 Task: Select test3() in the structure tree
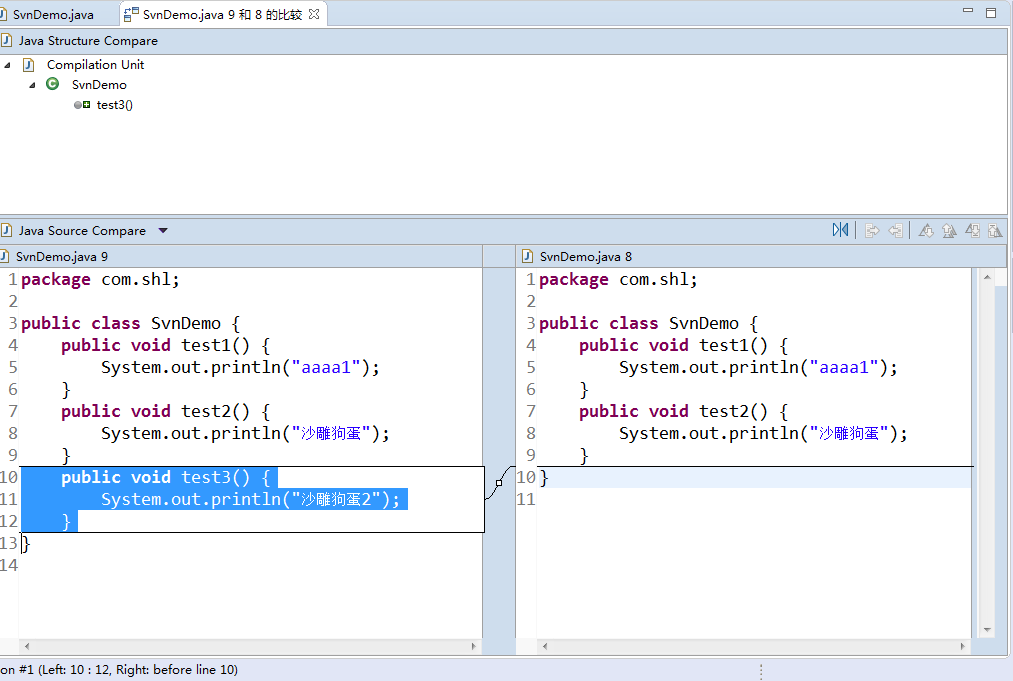pos(114,105)
